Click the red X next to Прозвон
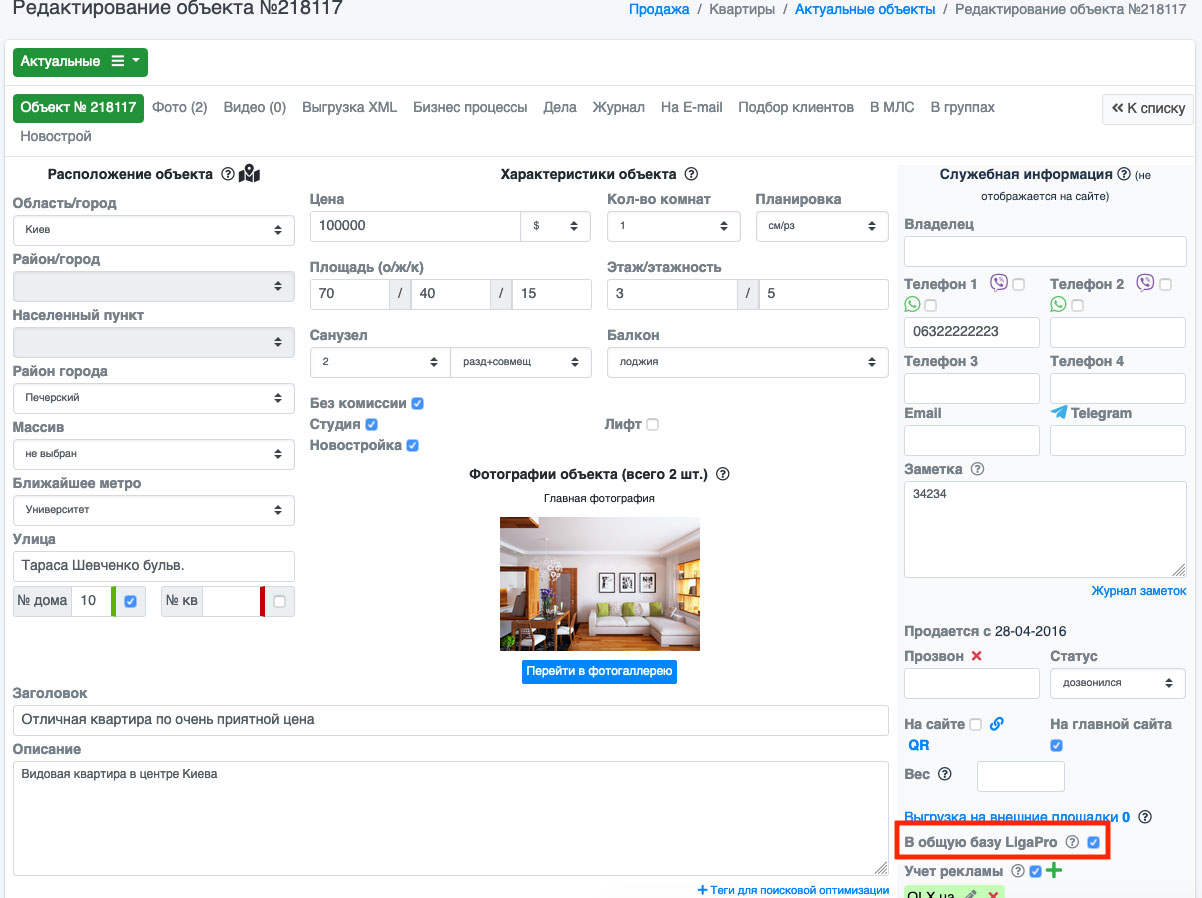This screenshot has height=898, width=1202. tap(977, 656)
